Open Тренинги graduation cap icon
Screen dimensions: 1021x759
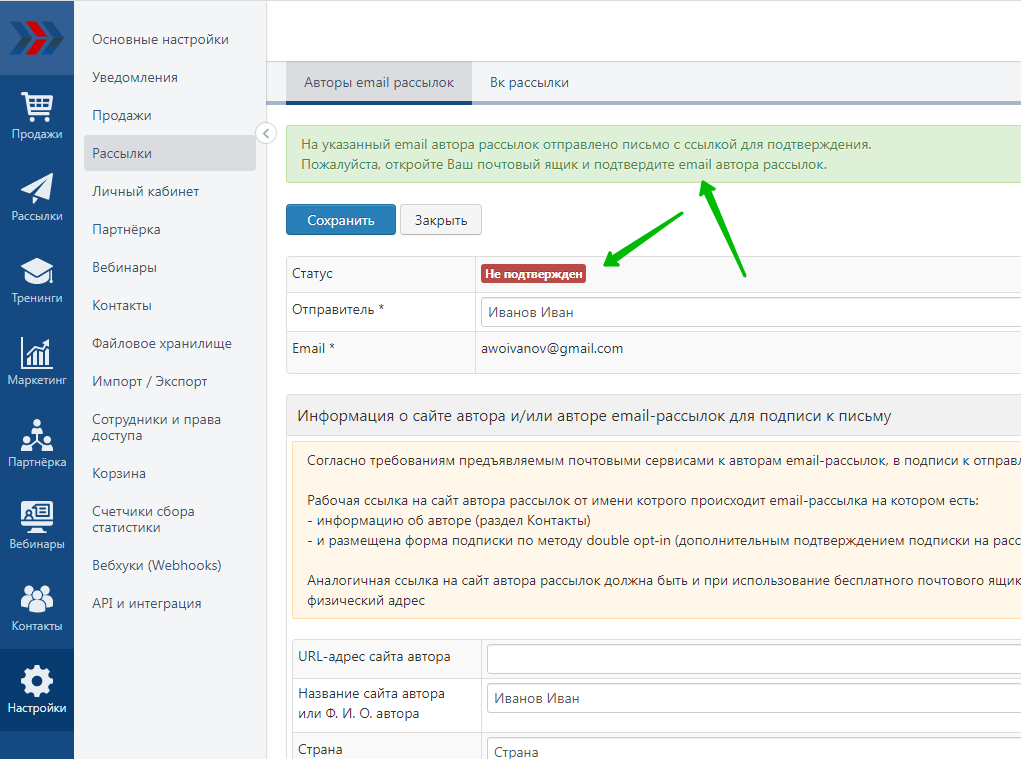(x=37, y=271)
